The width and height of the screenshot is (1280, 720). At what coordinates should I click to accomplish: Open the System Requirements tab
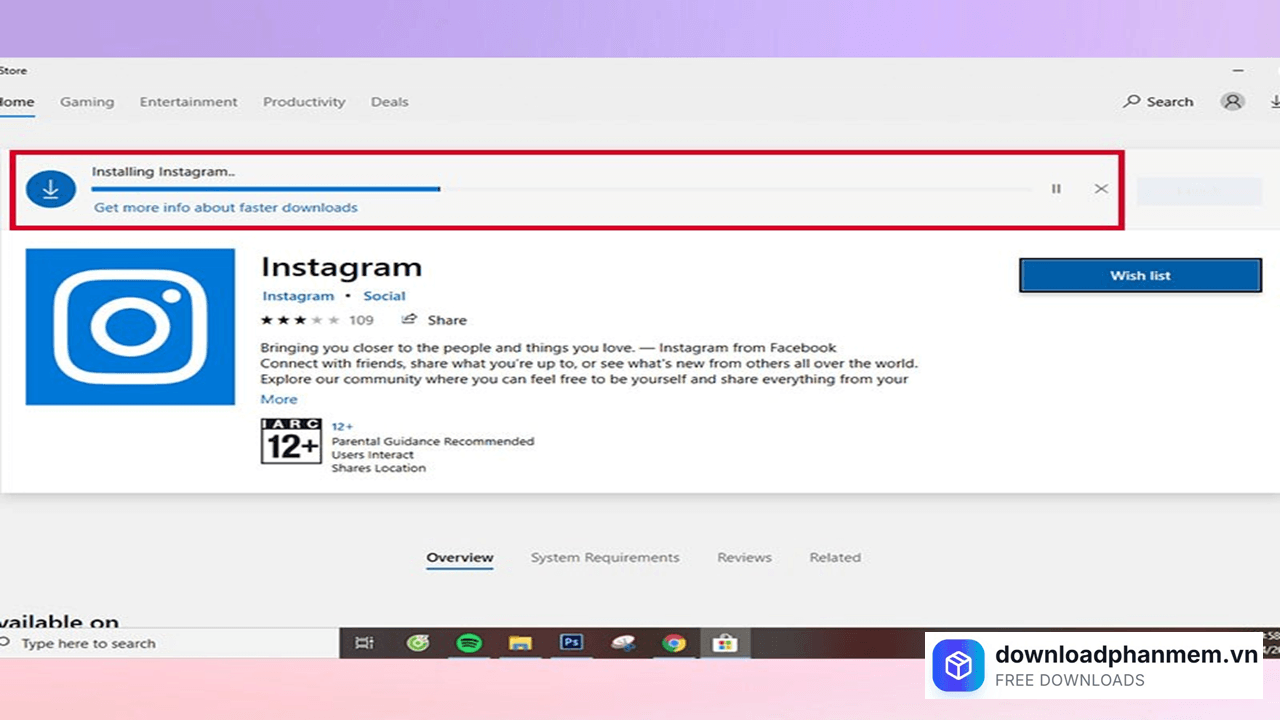604,557
